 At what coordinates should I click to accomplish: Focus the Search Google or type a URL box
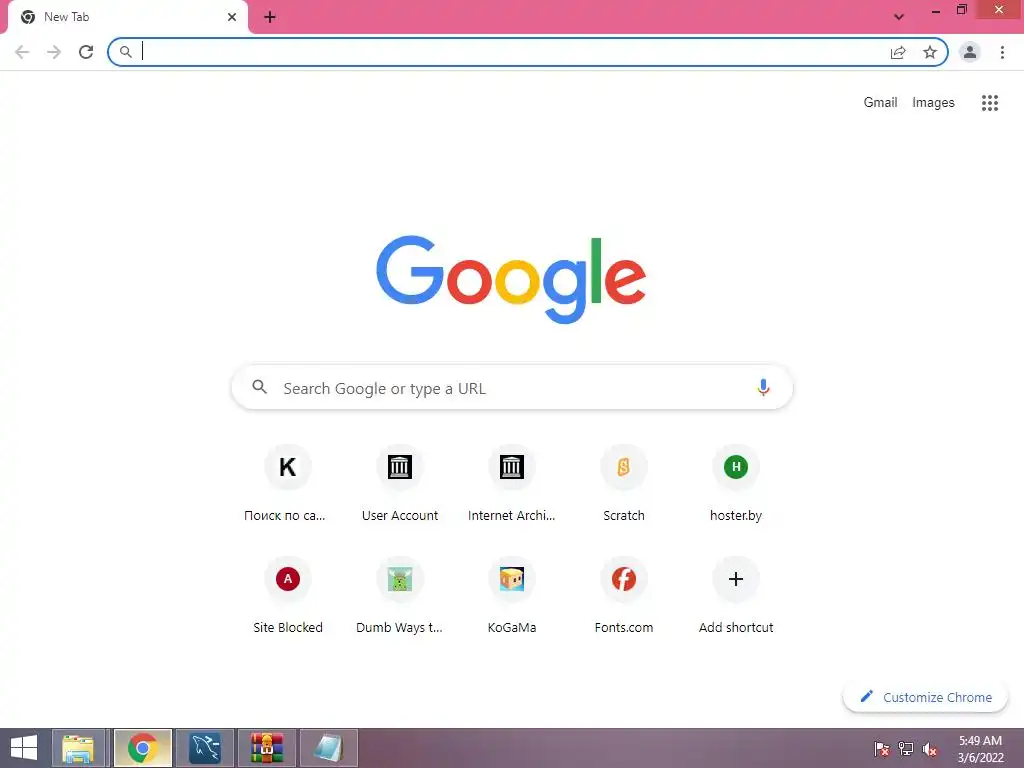click(512, 388)
